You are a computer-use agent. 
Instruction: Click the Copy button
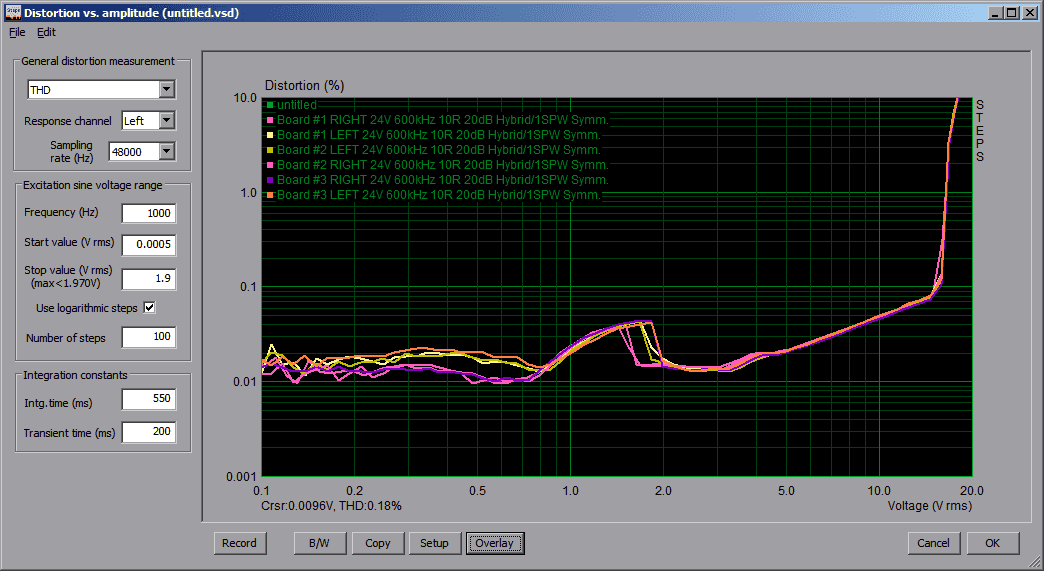click(x=378, y=543)
